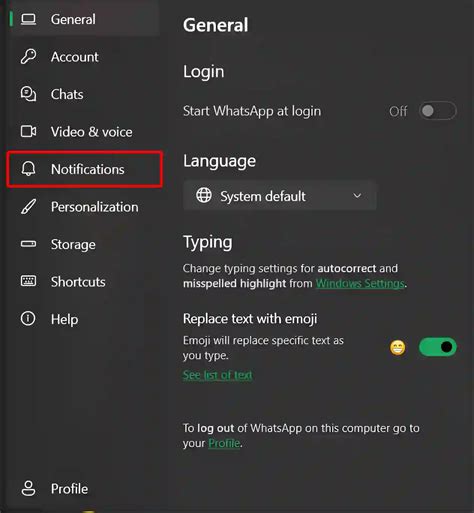Enable Start WhatsApp at login toggle
Image resolution: width=474 pixels, height=513 pixels.
[438, 111]
